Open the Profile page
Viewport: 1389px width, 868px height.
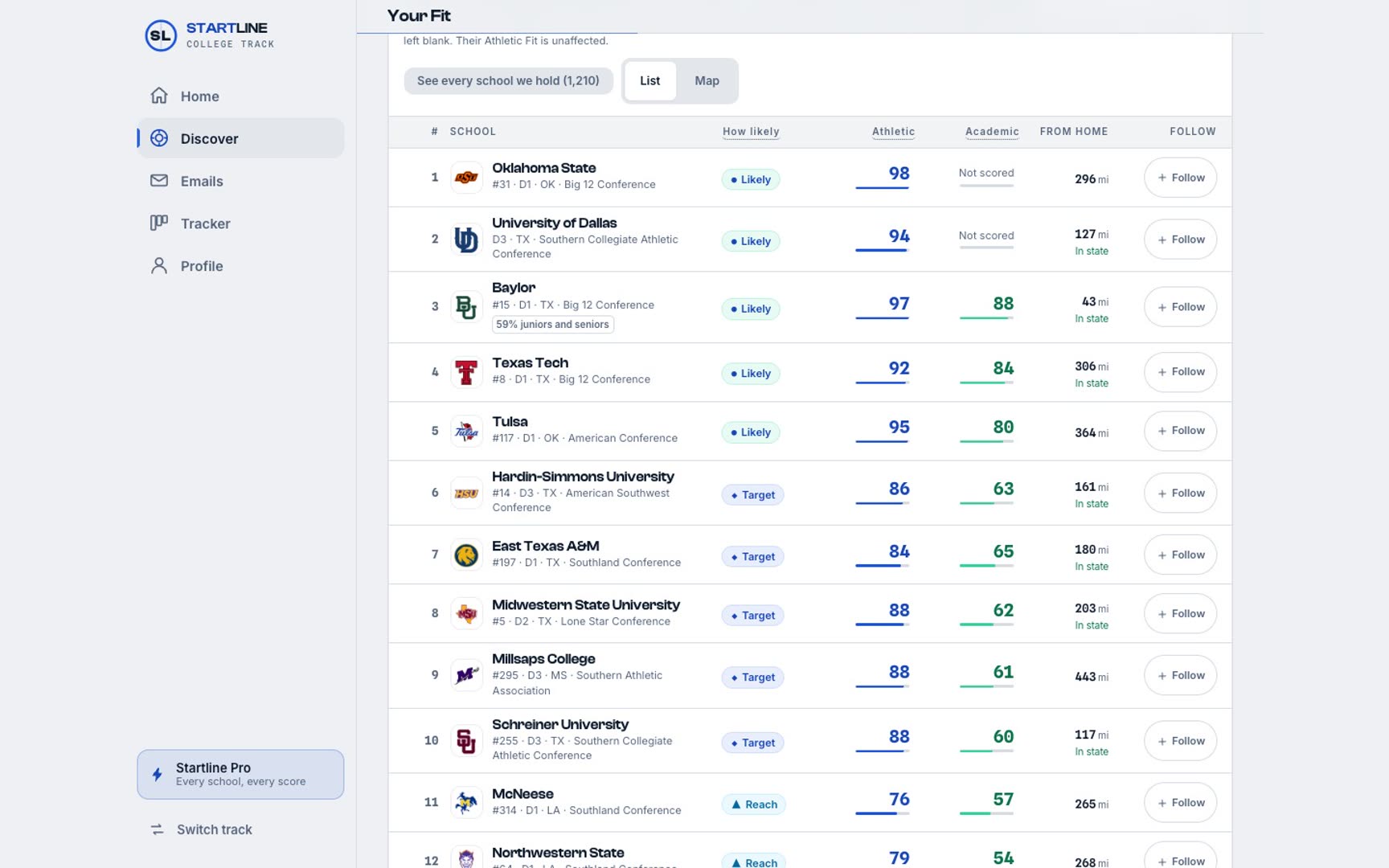[x=240, y=266]
